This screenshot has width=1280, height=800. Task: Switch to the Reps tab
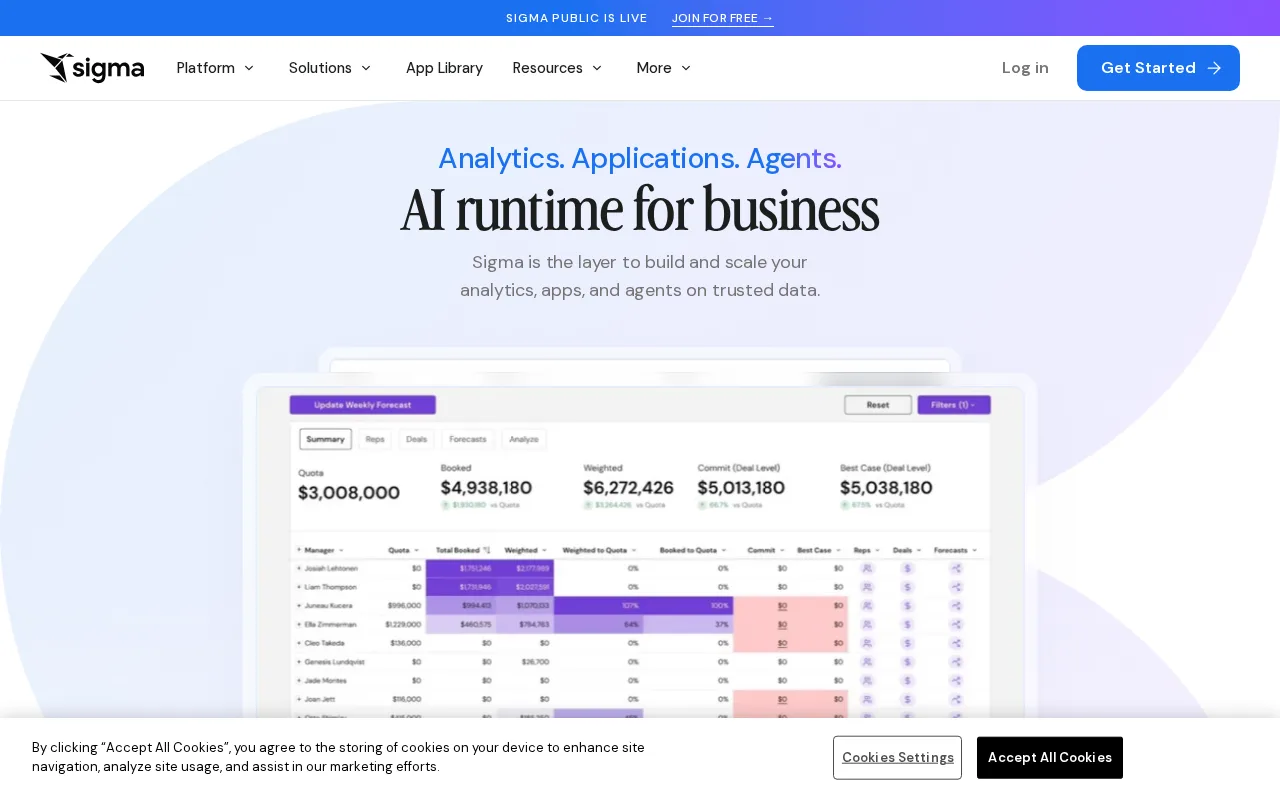(x=375, y=439)
